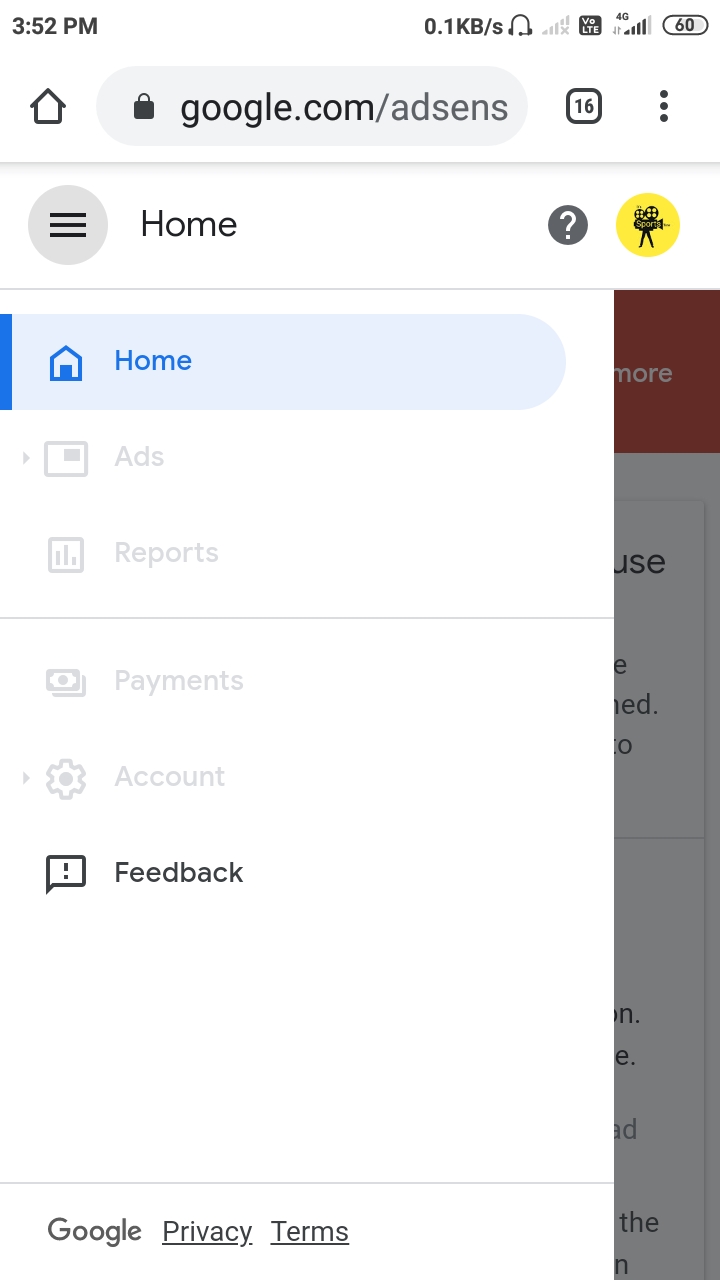The width and height of the screenshot is (720, 1280).
Task: Open the Privacy link
Action: (207, 1232)
